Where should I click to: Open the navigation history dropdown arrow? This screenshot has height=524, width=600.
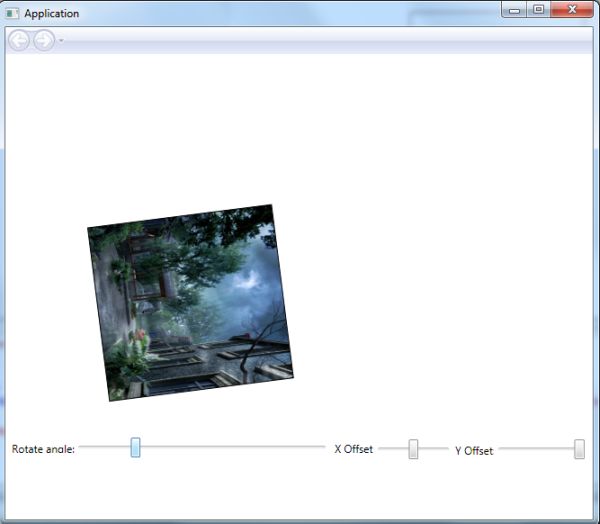click(x=61, y=41)
